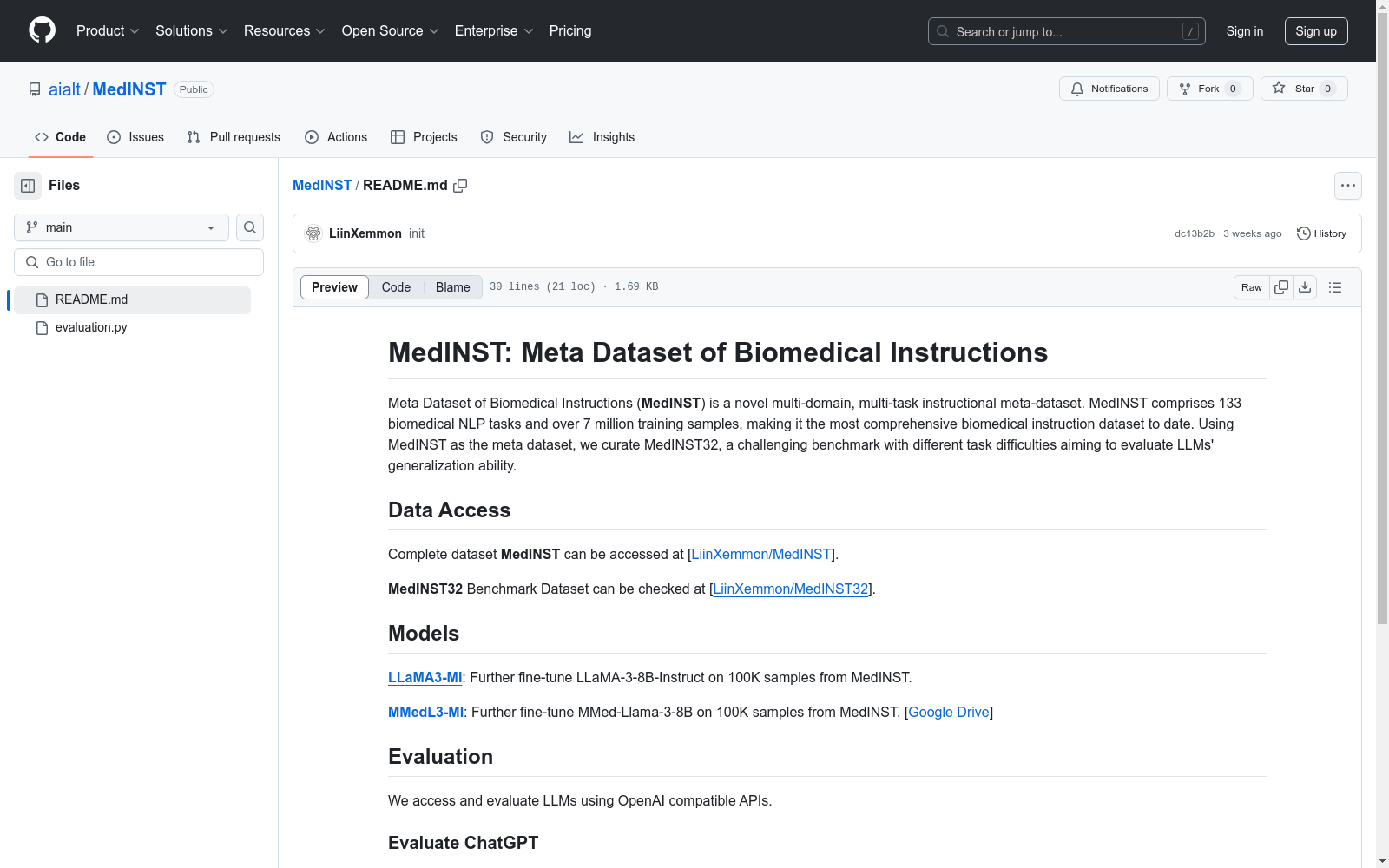Sign up for GitHub

pos(1316,30)
